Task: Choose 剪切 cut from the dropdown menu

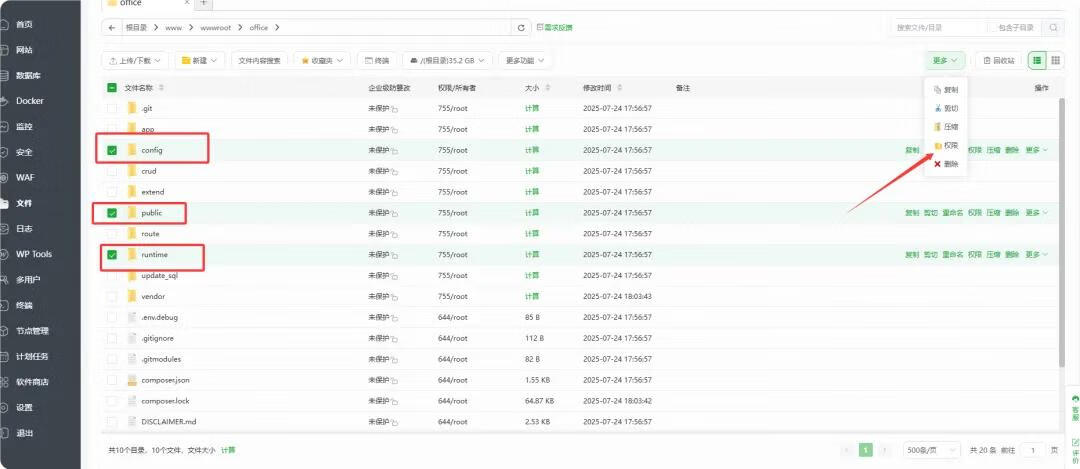Action: tap(946, 108)
